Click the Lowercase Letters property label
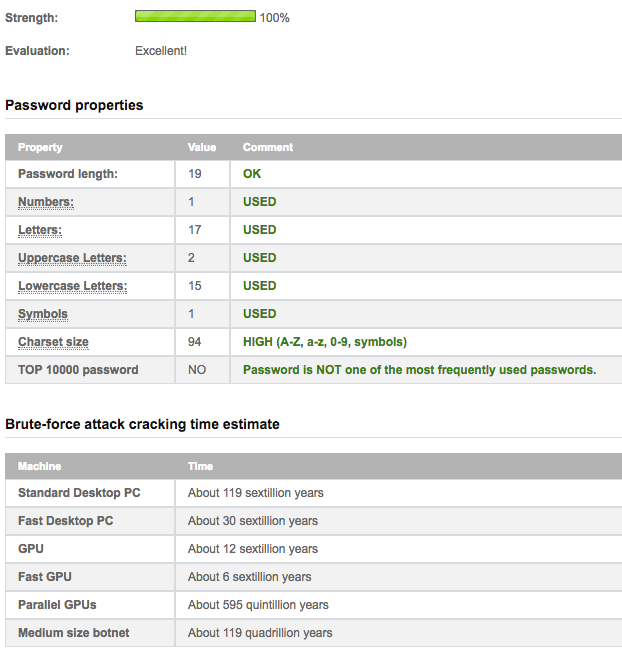Image resolution: width=622 pixels, height=652 pixels. (x=72, y=286)
